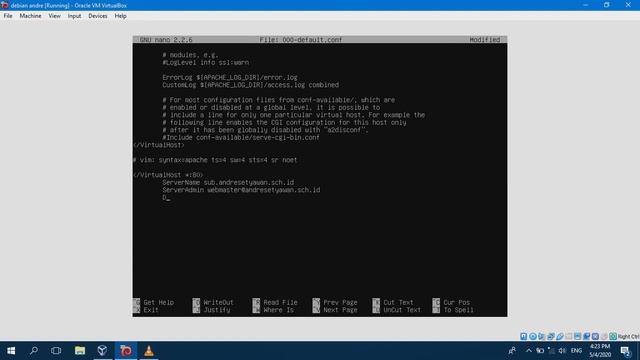Screen dimensions: 640x360
Task: Click the '#LogLevel info ssl:warn' line
Action: [206, 62]
